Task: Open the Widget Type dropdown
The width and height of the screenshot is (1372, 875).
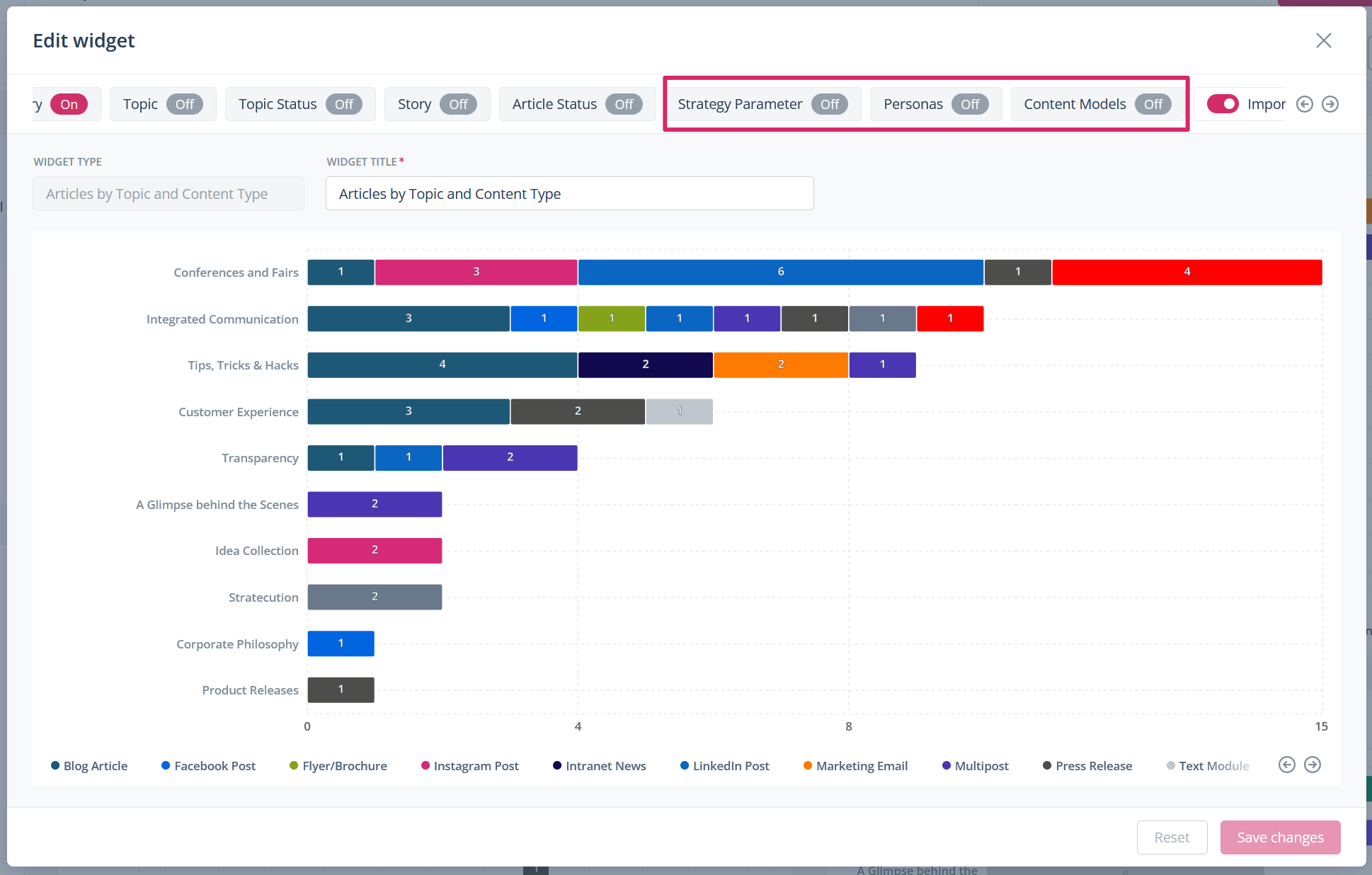Action: (x=168, y=193)
